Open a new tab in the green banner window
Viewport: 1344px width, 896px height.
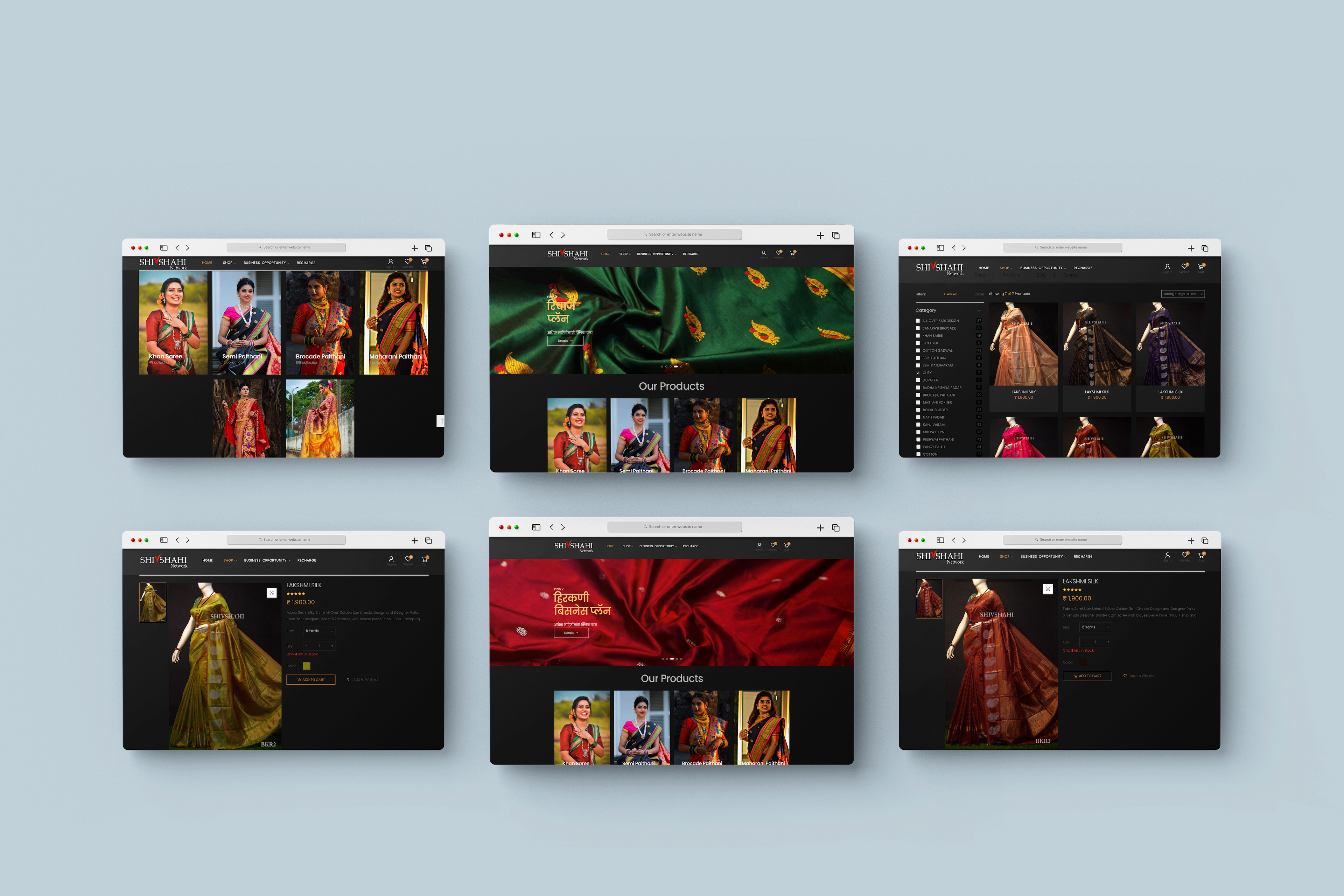[820, 236]
